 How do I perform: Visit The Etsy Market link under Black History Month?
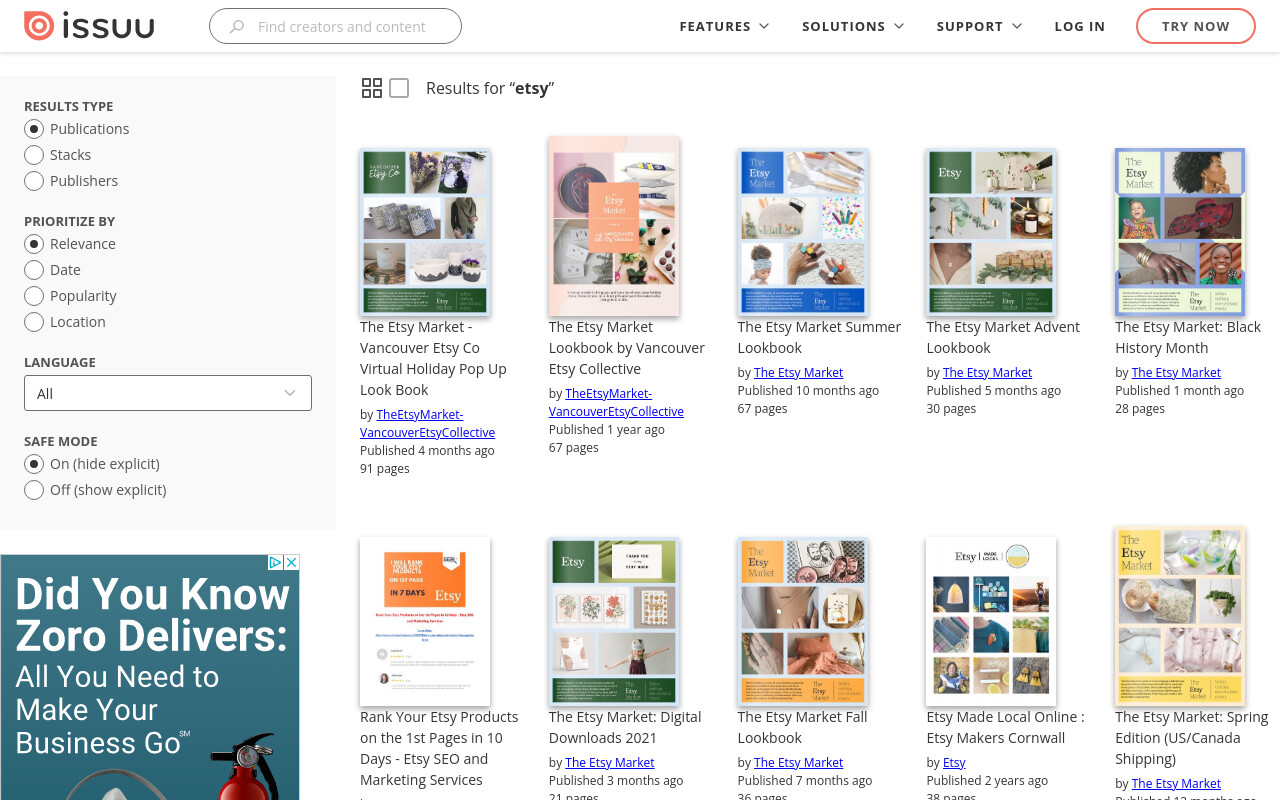1176,372
